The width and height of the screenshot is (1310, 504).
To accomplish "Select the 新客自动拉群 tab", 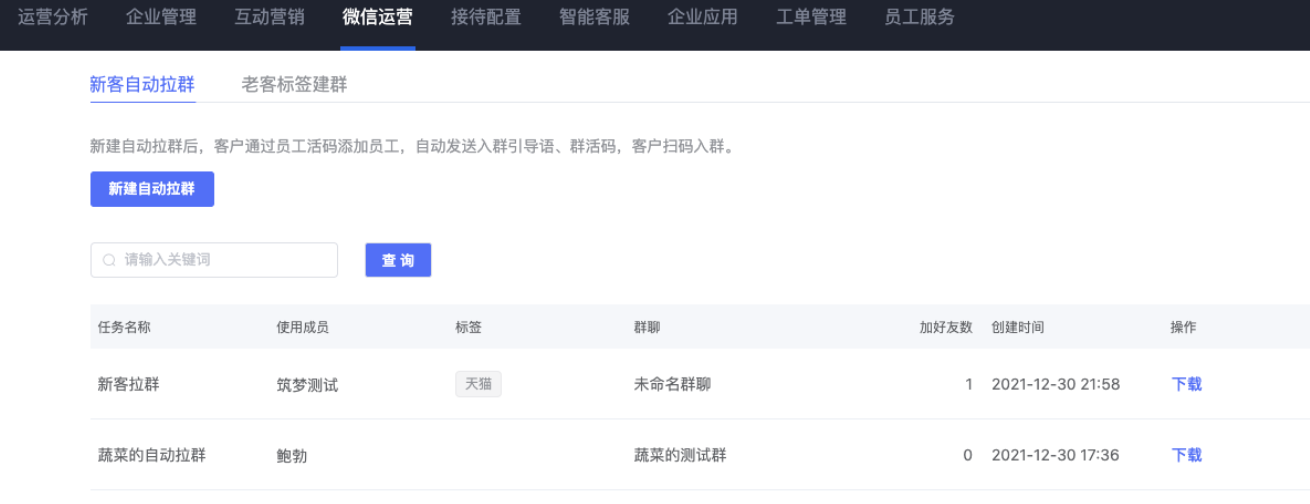I will click(142, 85).
